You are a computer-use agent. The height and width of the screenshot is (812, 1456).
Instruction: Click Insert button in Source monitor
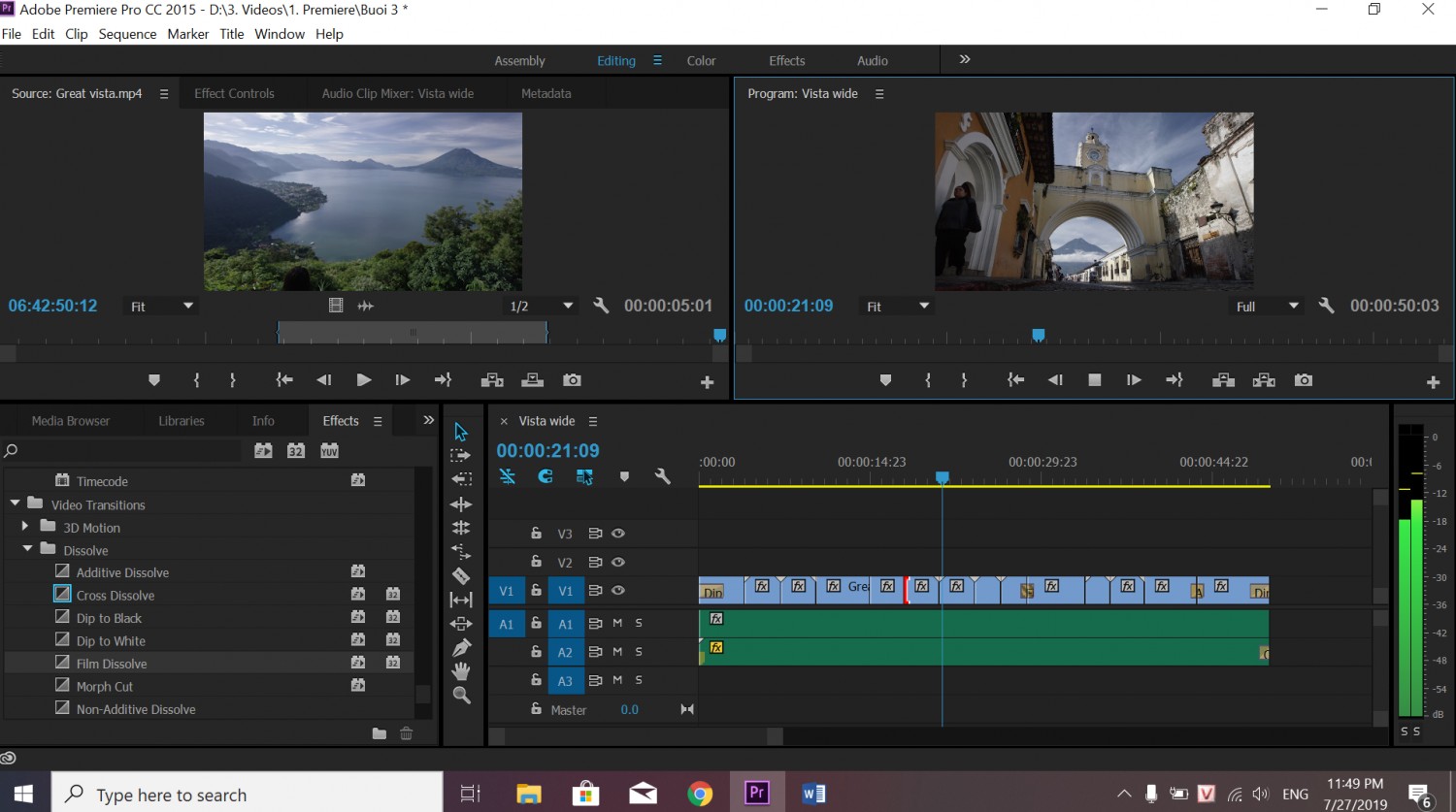tap(492, 380)
